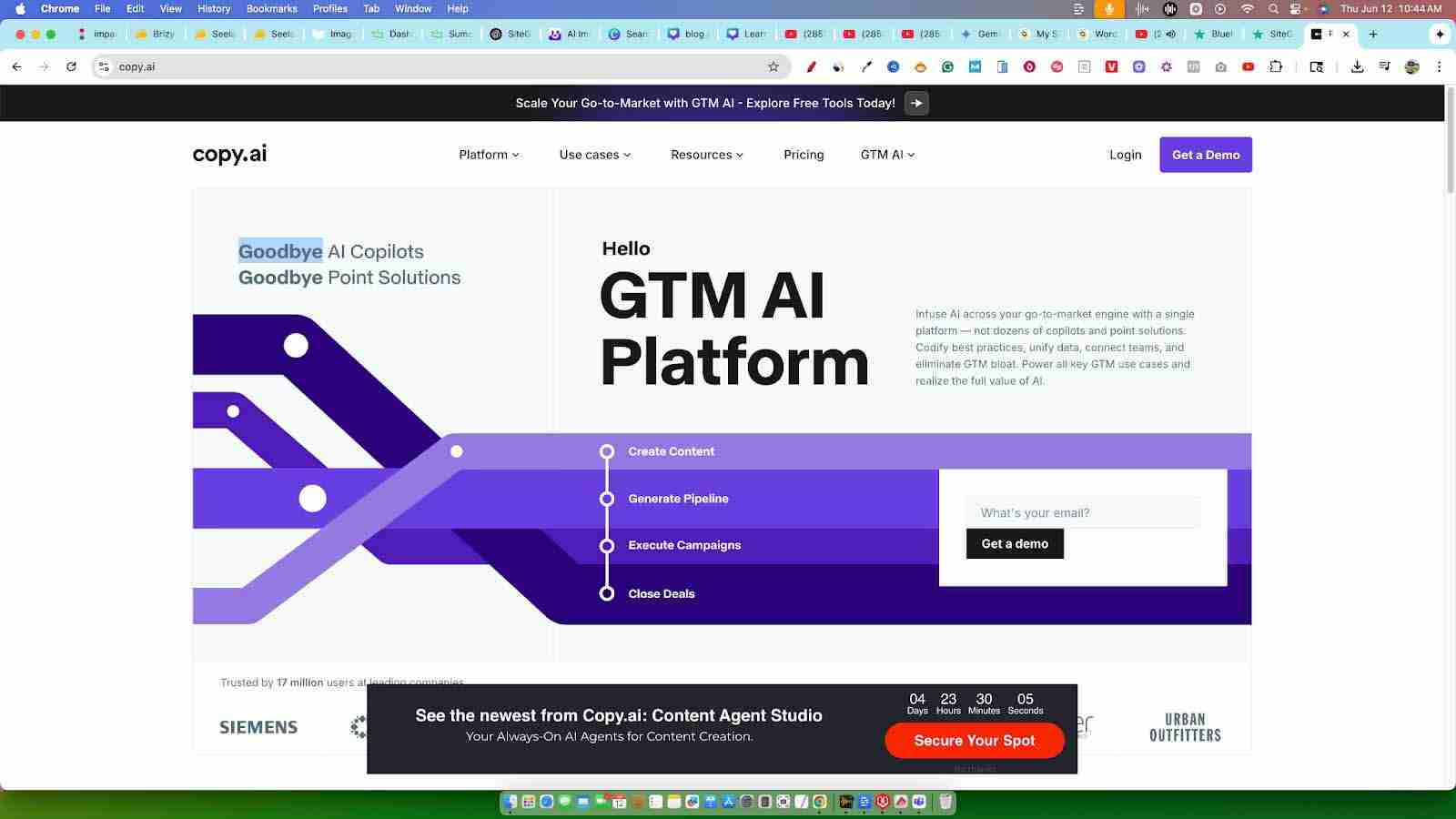Select the Create Content step

(x=671, y=451)
